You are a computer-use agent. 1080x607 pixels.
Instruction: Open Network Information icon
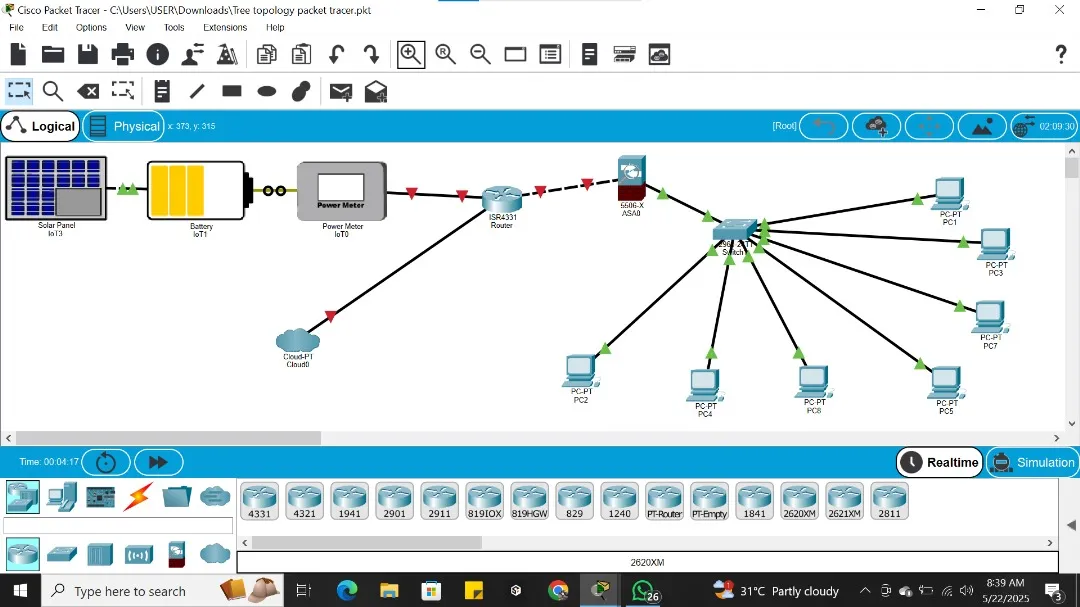[158, 54]
